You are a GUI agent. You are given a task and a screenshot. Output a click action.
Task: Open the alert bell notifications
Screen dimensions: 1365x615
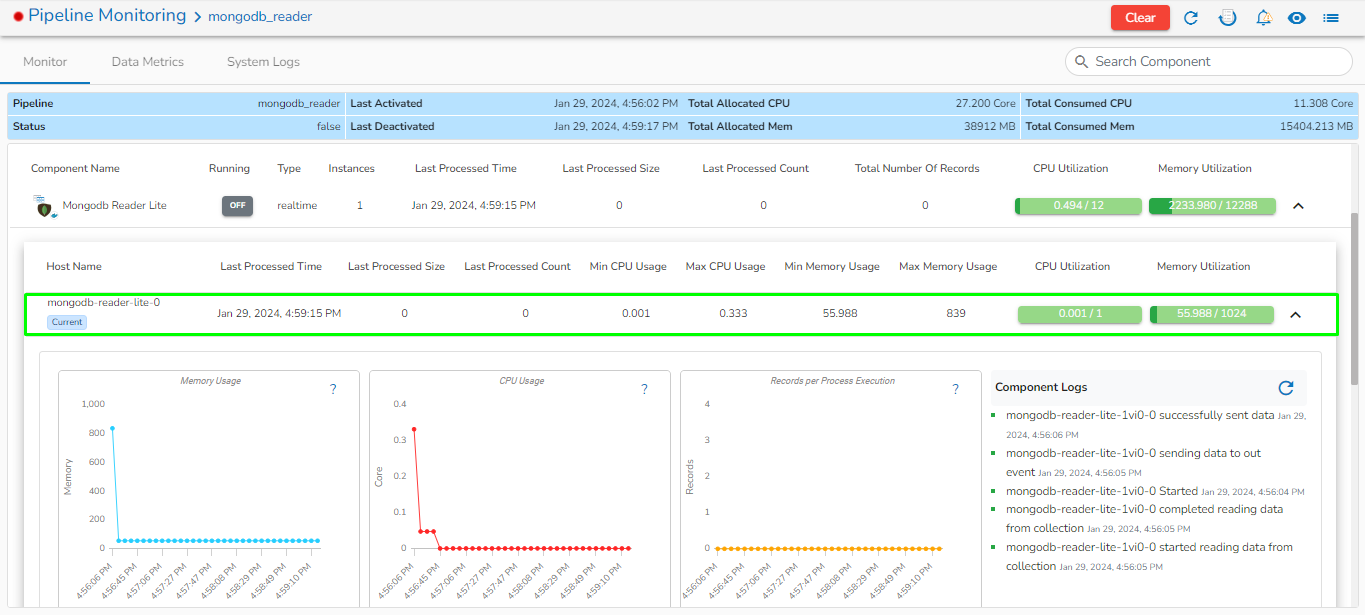pos(1263,18)
